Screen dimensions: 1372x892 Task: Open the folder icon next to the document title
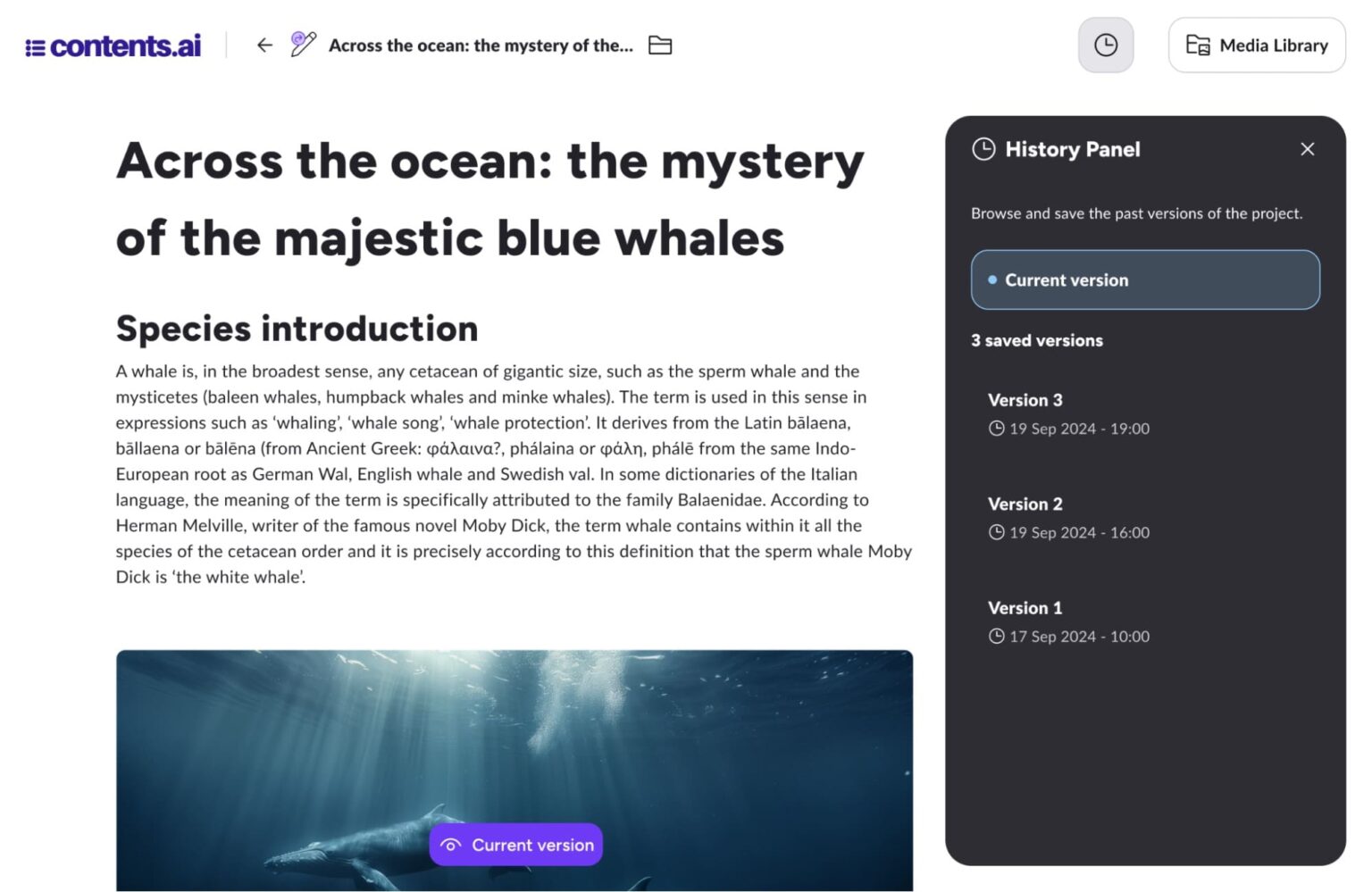point(660,45)
